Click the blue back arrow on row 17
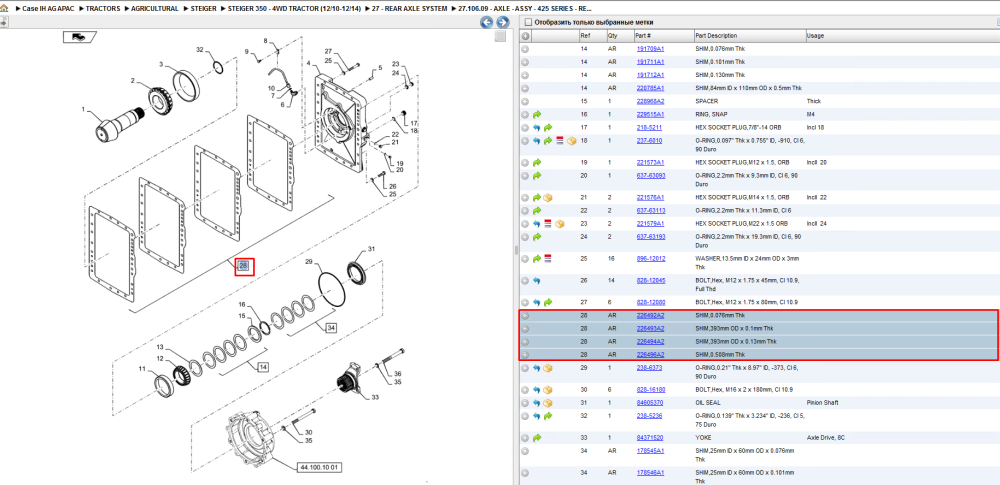Screen dimensions: 1000x485 (537, 128)
